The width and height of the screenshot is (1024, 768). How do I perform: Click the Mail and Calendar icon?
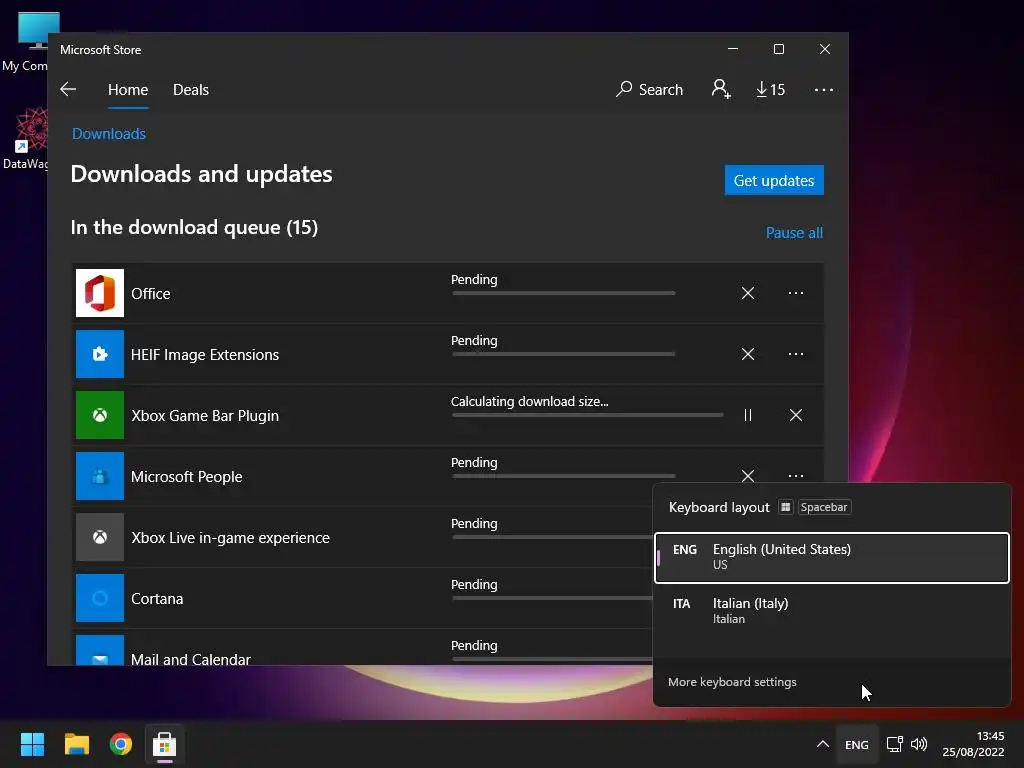click(100, 650)
